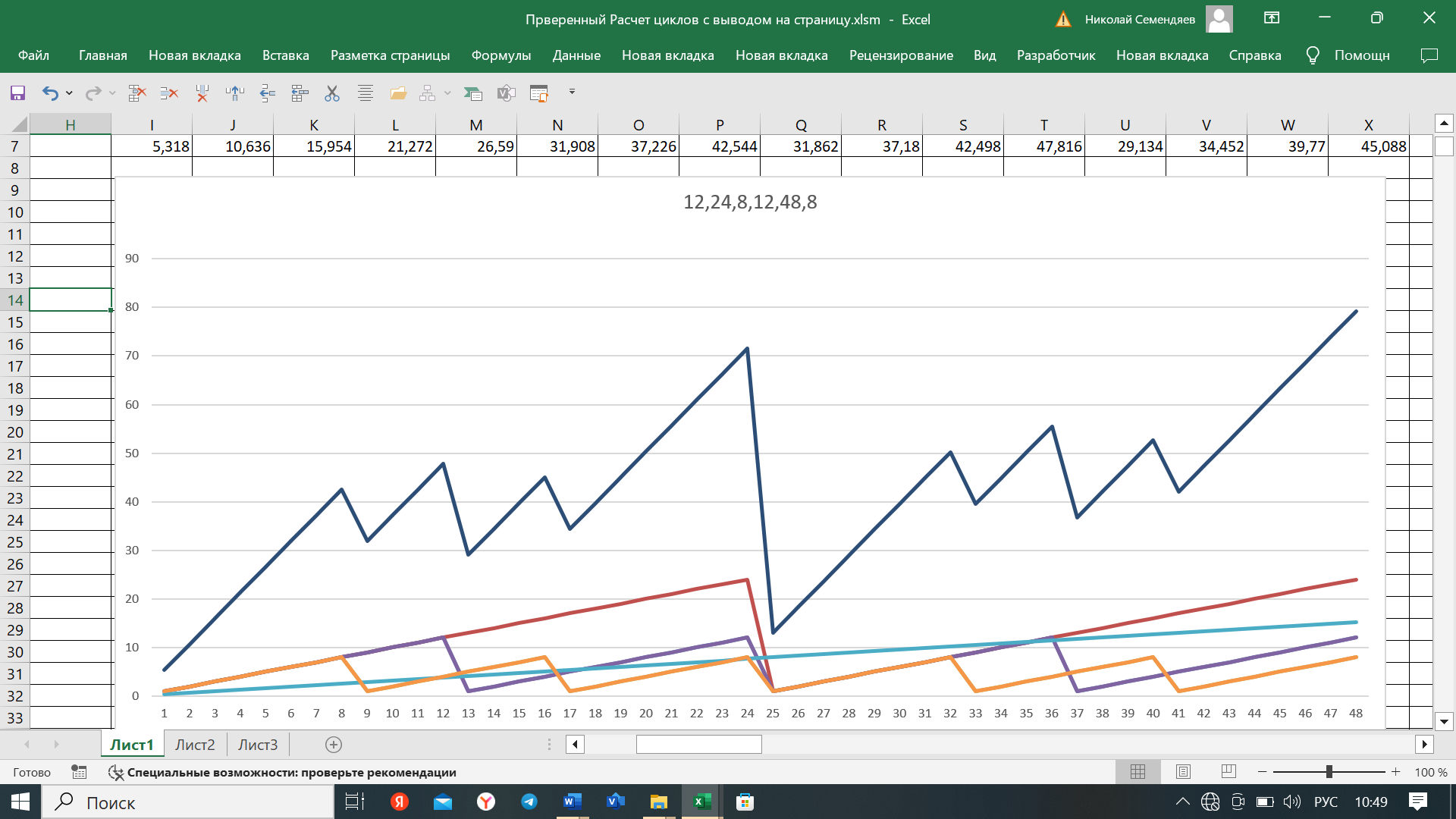This screenshot has height=819, width=1456.
Task: Select the active sheet tab Лист1
Action: (x=132, y=745)
